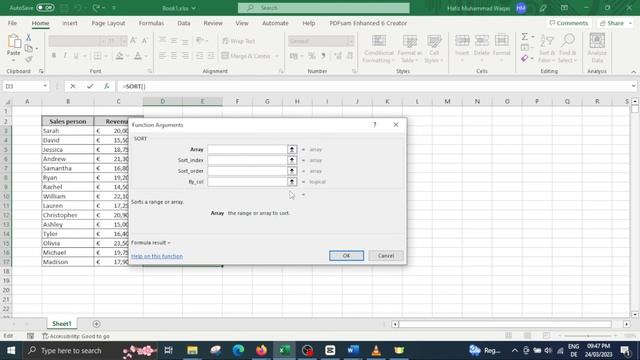Click OK in Function Arguments dialog
The image size is (640, 360).
coord(346,256)
